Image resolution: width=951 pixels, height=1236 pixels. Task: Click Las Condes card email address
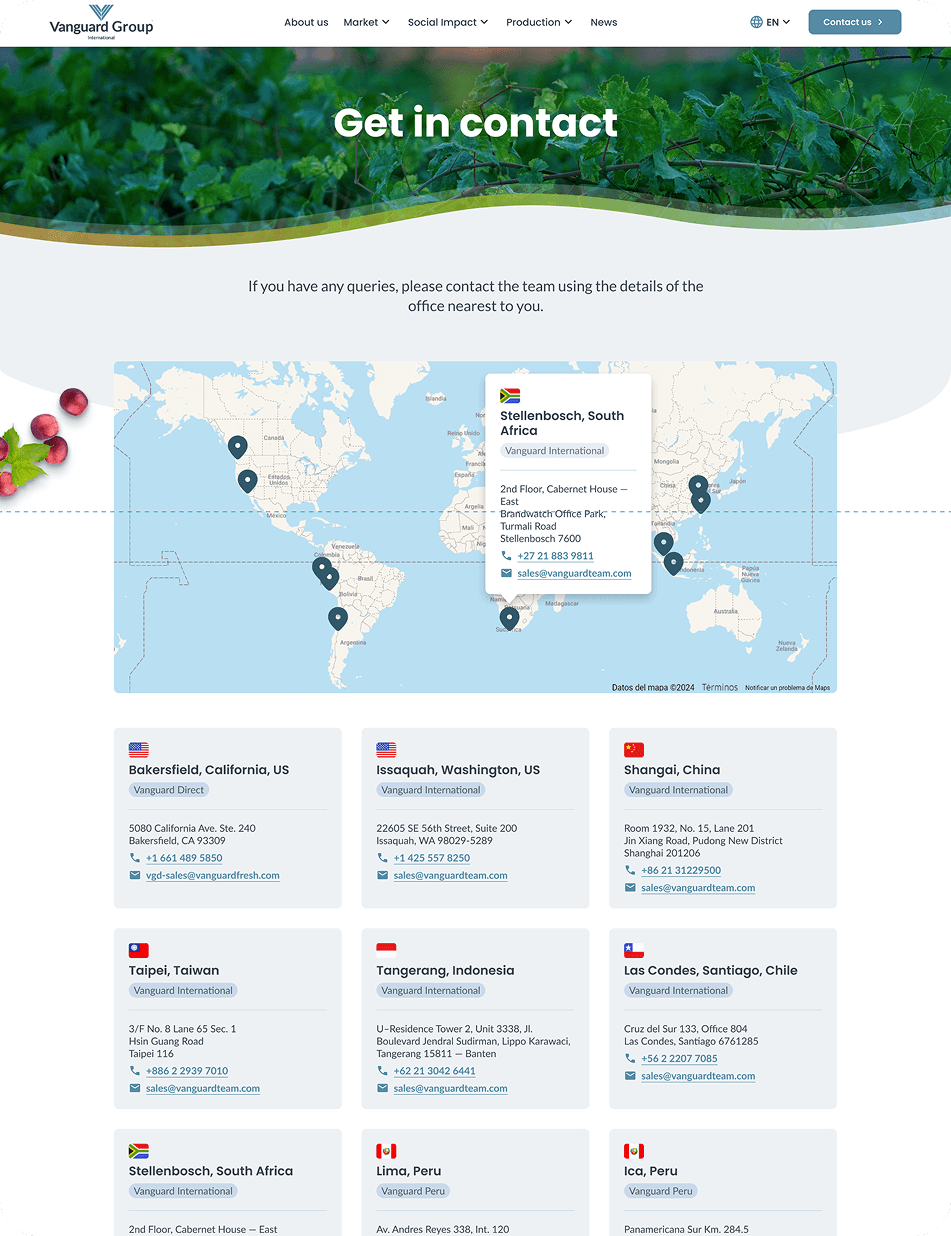coord(698,1076)
